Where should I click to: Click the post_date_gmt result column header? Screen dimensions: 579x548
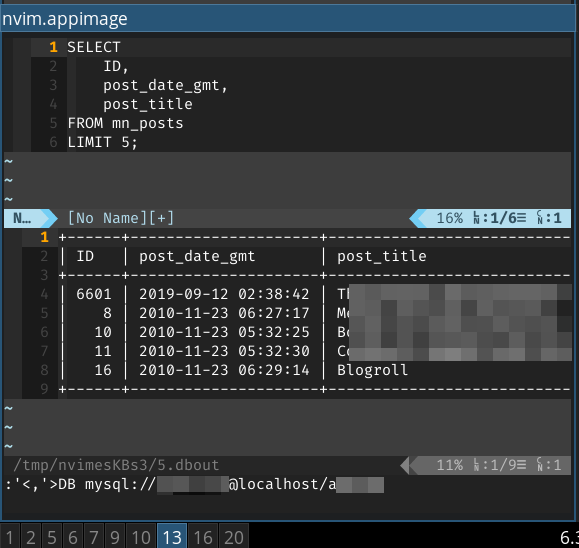point(197,256)
